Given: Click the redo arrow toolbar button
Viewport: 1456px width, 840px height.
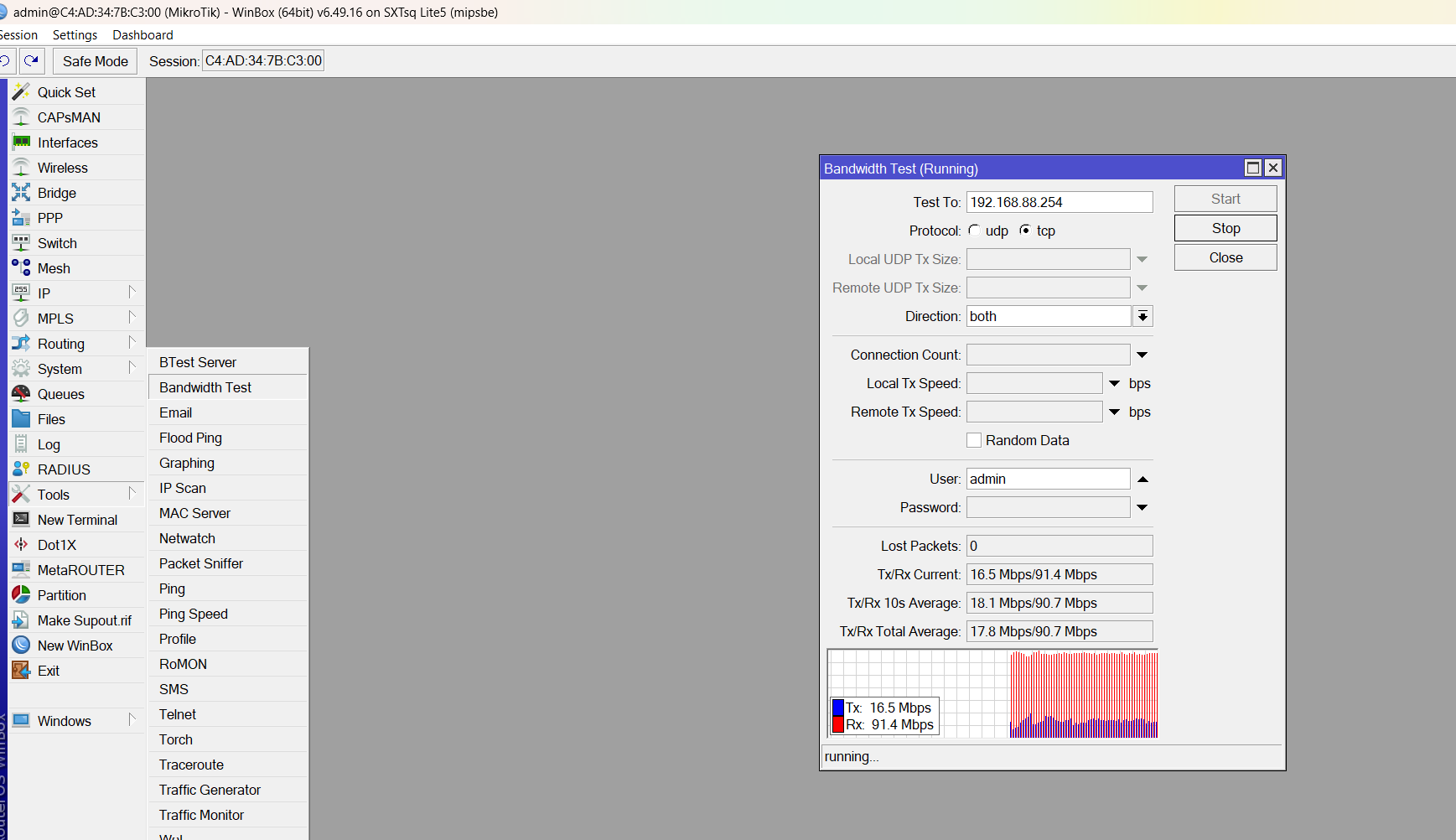Looking at the screenshot, I should 32,60.
